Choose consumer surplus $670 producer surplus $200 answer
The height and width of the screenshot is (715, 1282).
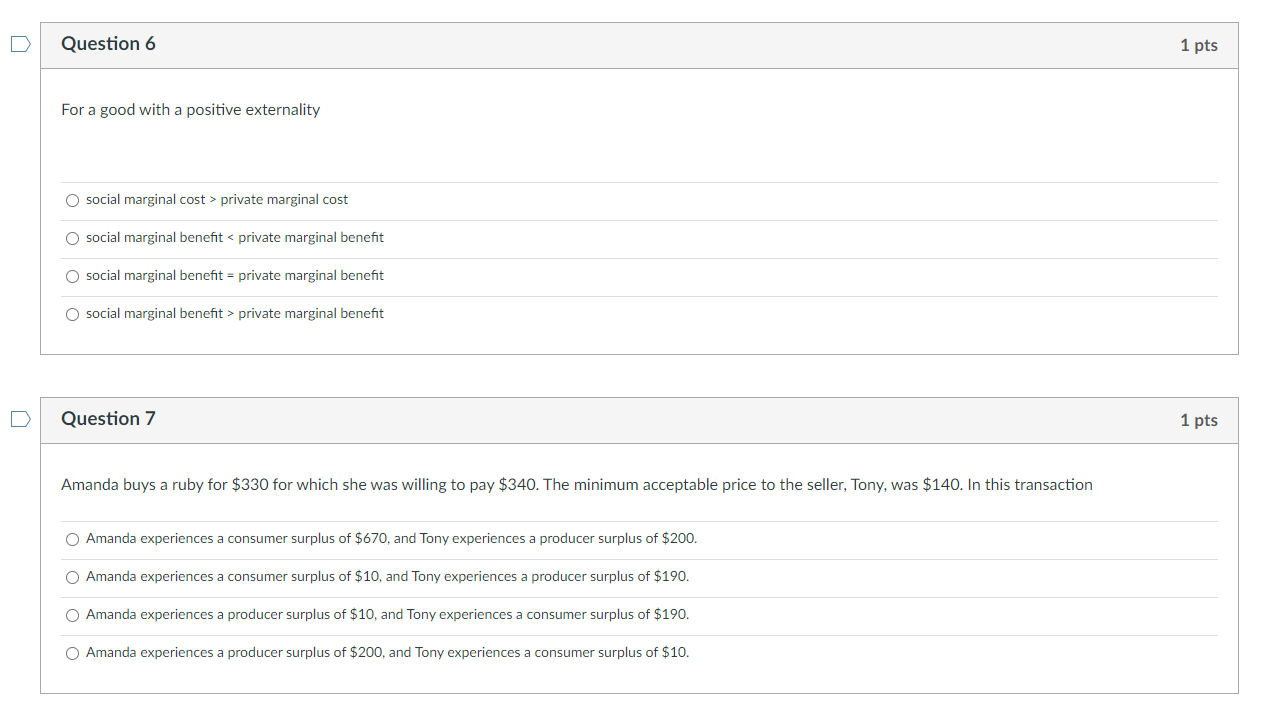pyautogui.click(x=72, y=539)
